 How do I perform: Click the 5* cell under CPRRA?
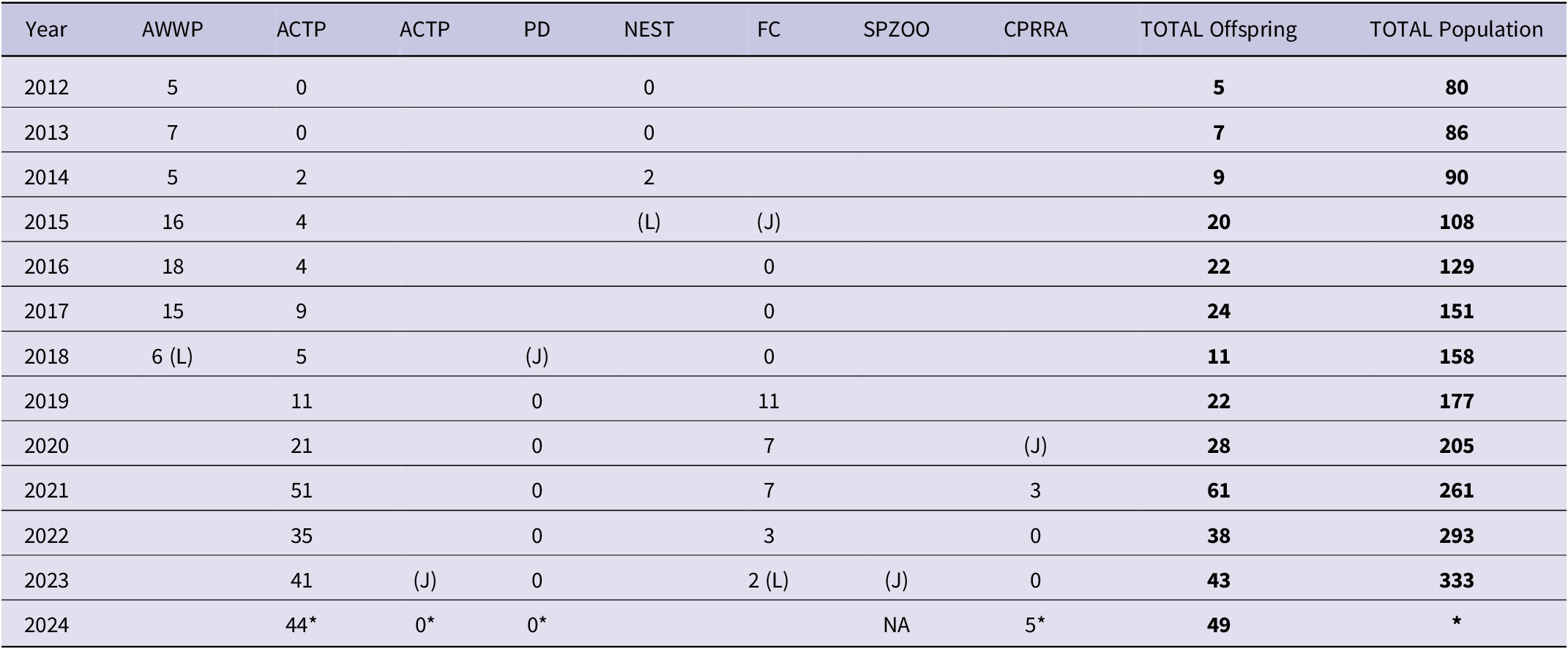pos(1035,625)
